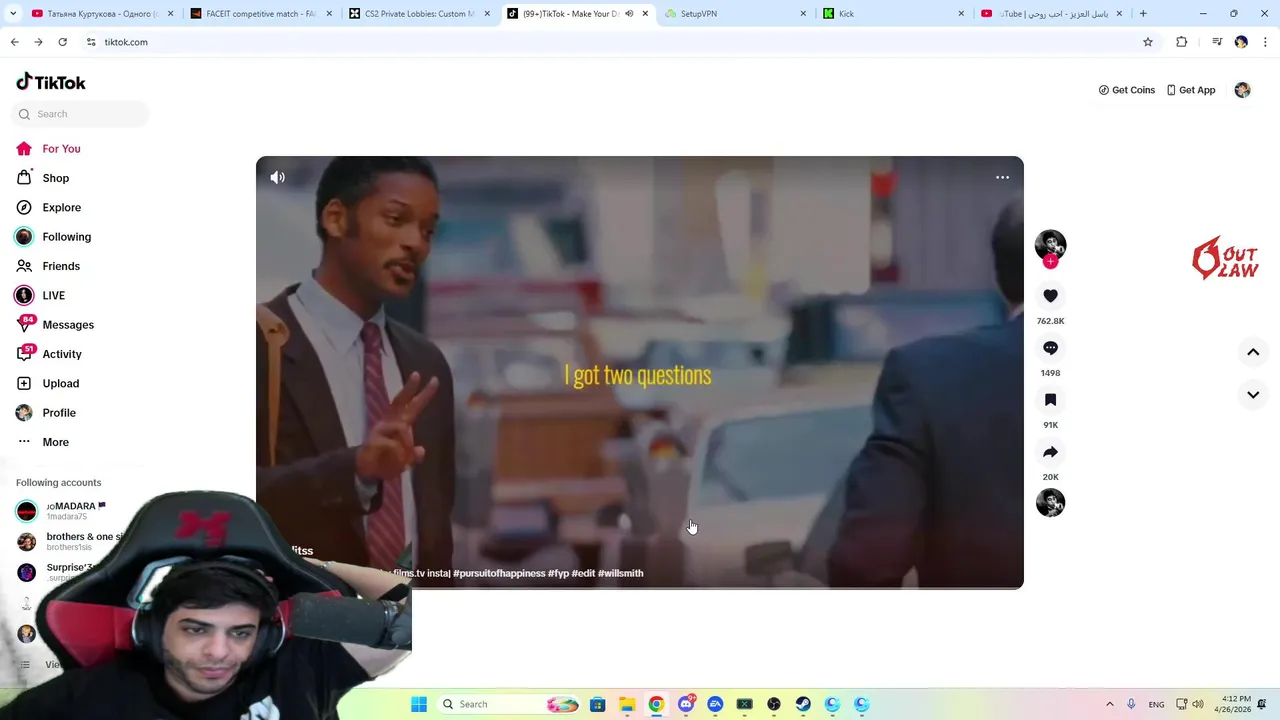Click the #edit hashtag
This screenshot has height=720, width=1280.
[583, 573]
